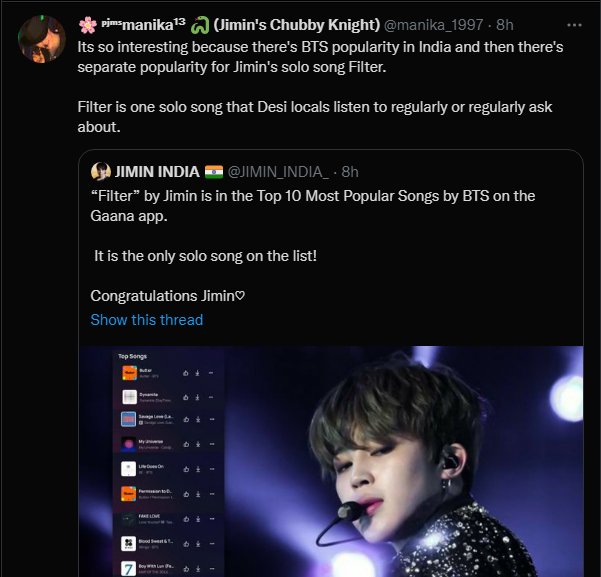
Task: Click the Butter album art thumbnail
Action: (x=129, y=373)
